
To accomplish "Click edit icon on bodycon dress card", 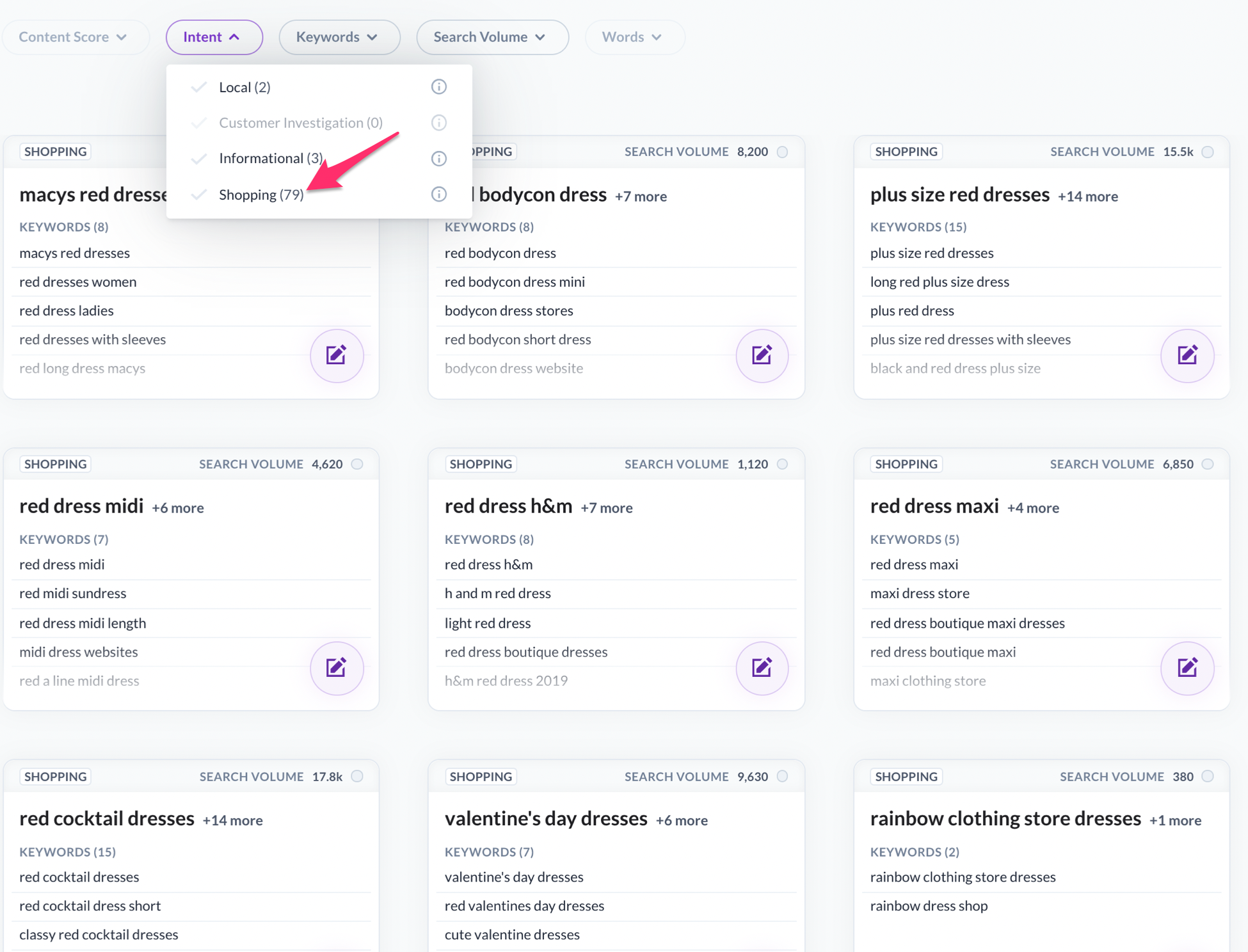I will (762, 355).
